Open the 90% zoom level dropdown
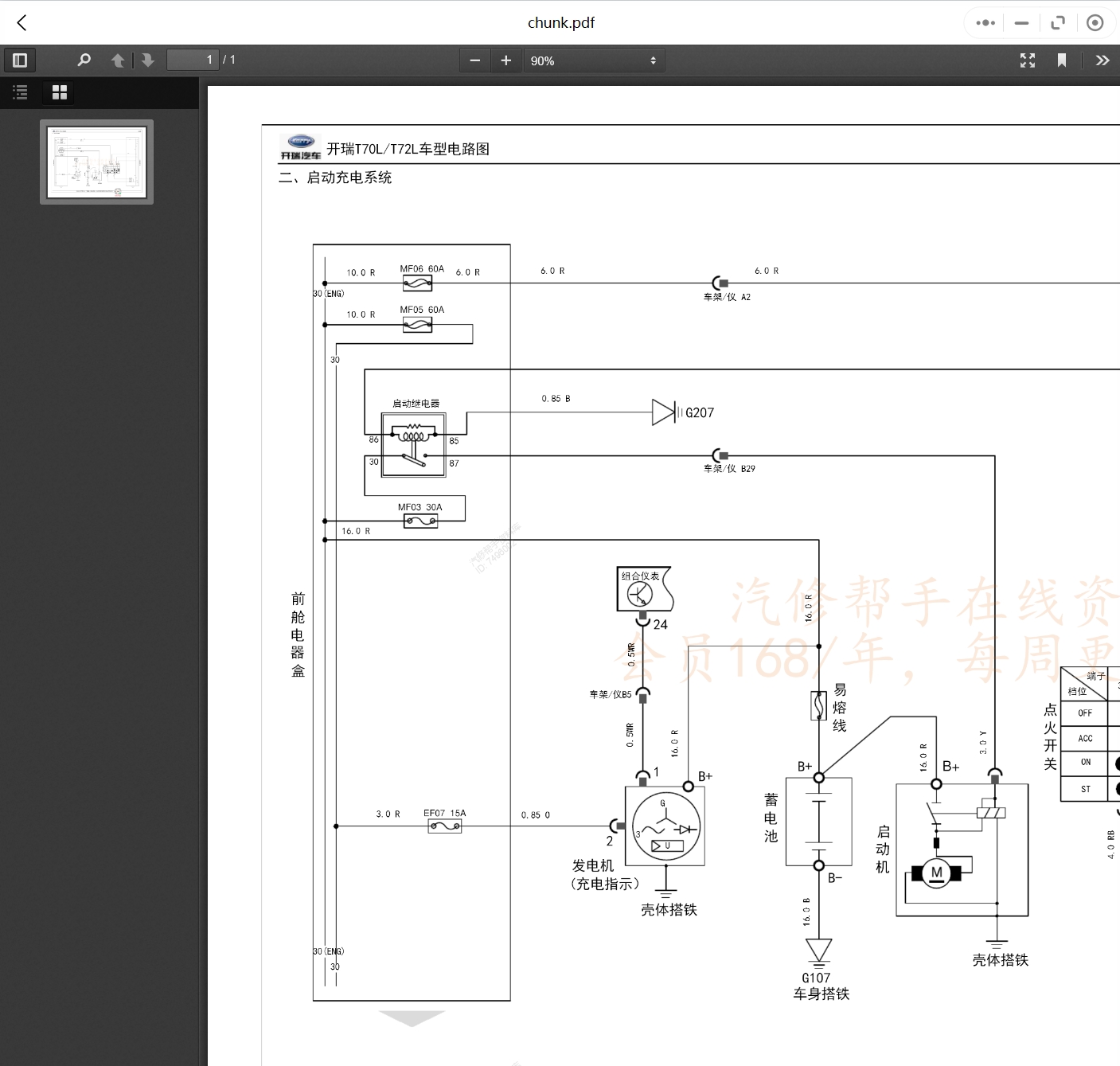The image size is (1120, 1066). (594, 61)
